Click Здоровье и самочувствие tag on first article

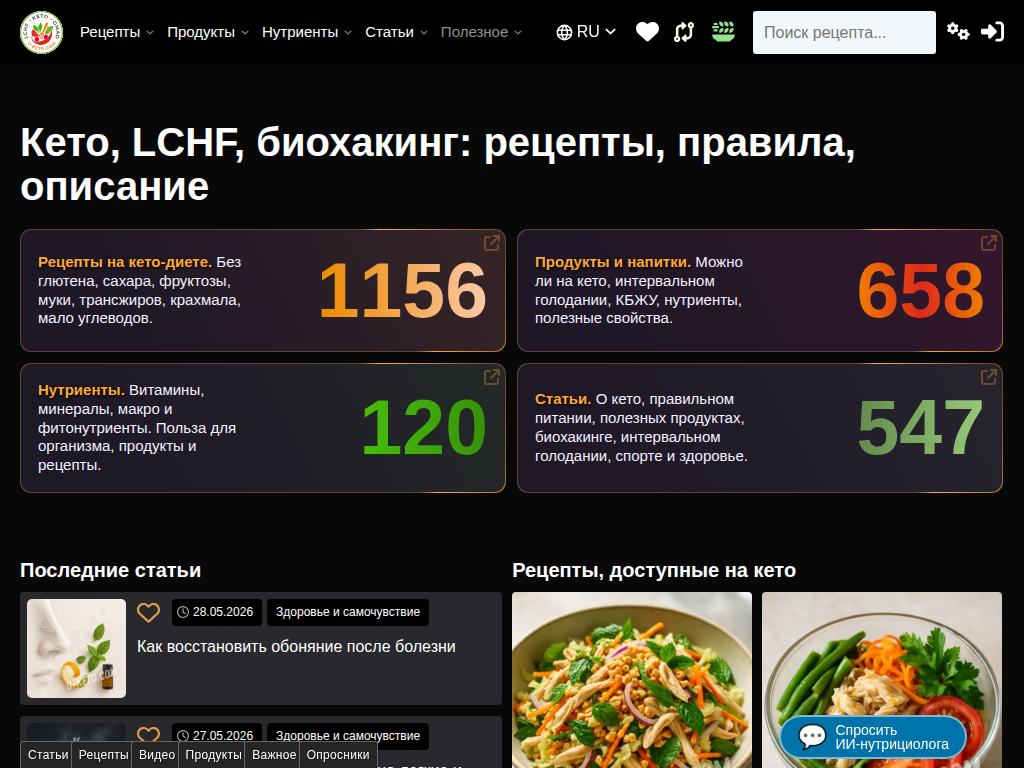click(x=347, y=612)
